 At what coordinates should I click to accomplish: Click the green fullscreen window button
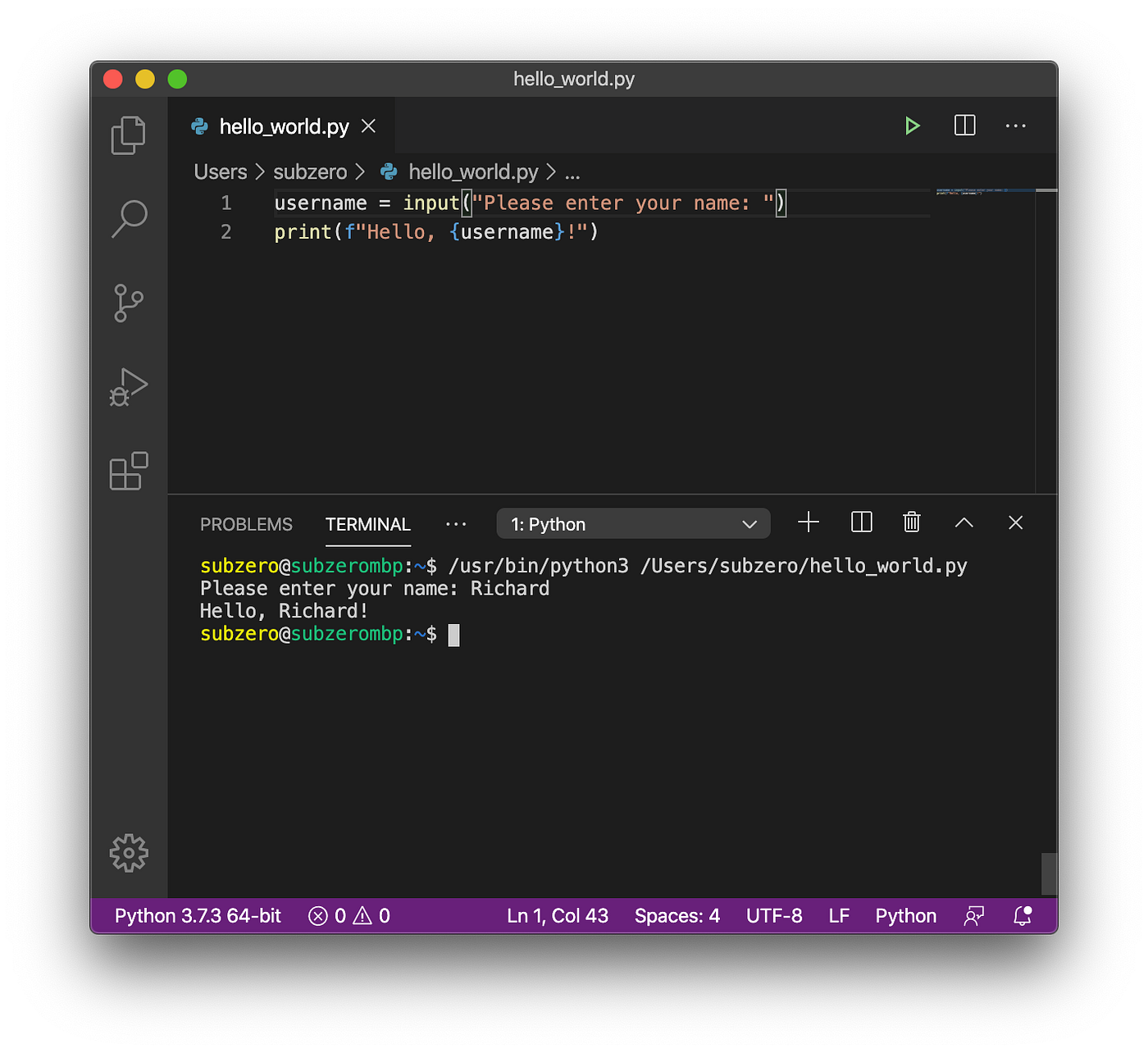point(177,79)
